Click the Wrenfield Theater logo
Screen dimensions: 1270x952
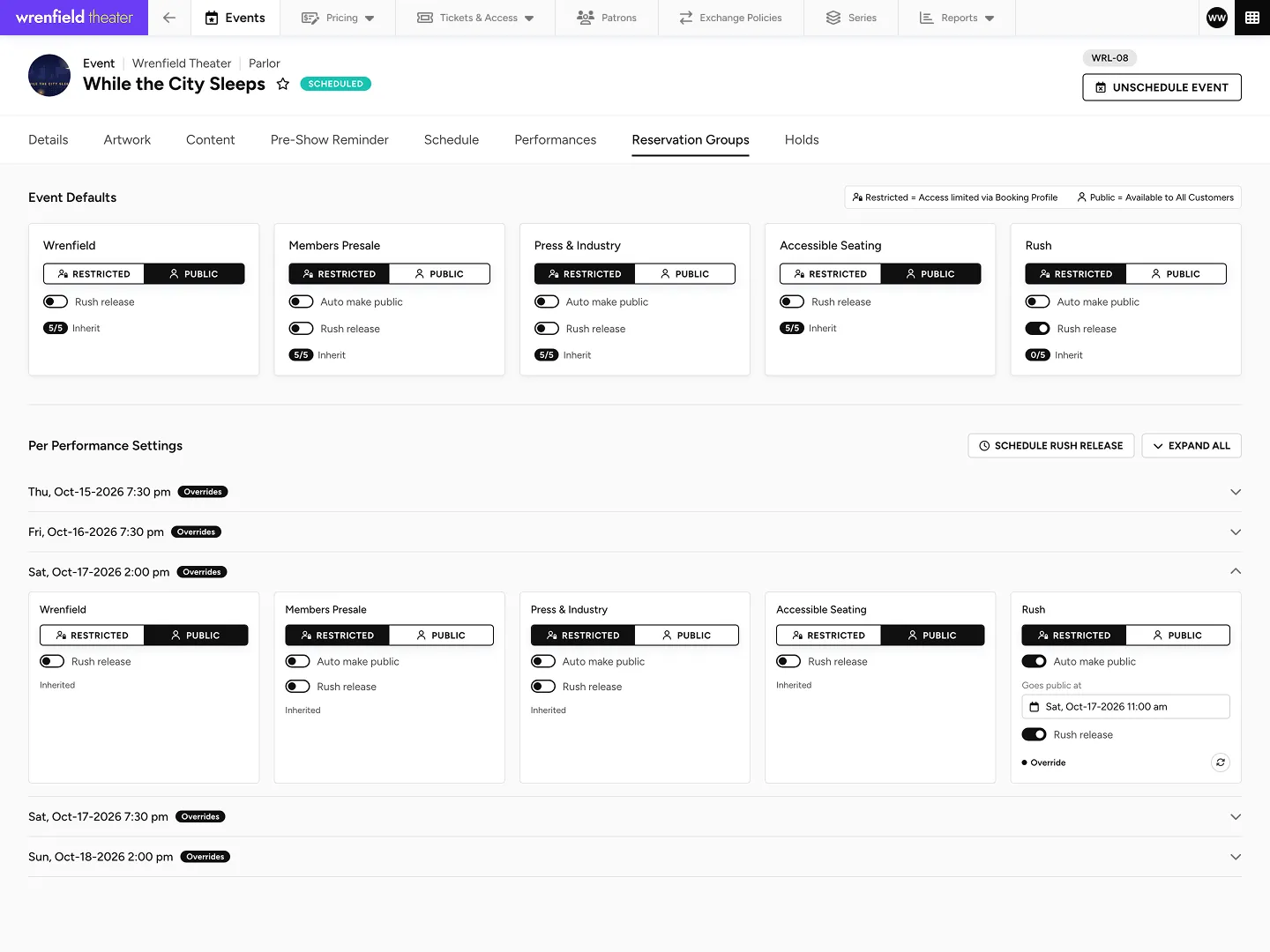(74, 18)
